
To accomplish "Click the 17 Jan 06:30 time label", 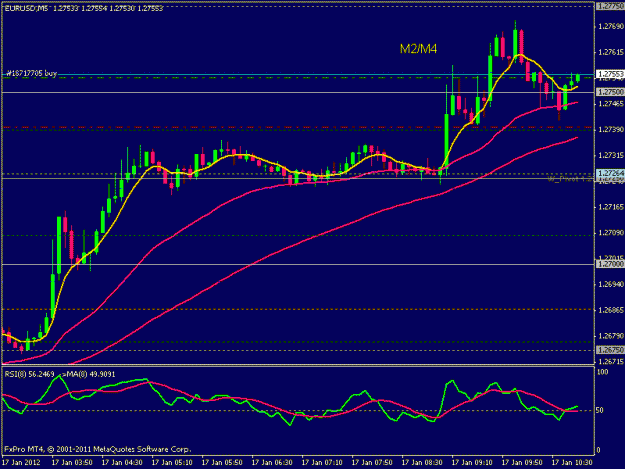I will click(x=272, y=463).
